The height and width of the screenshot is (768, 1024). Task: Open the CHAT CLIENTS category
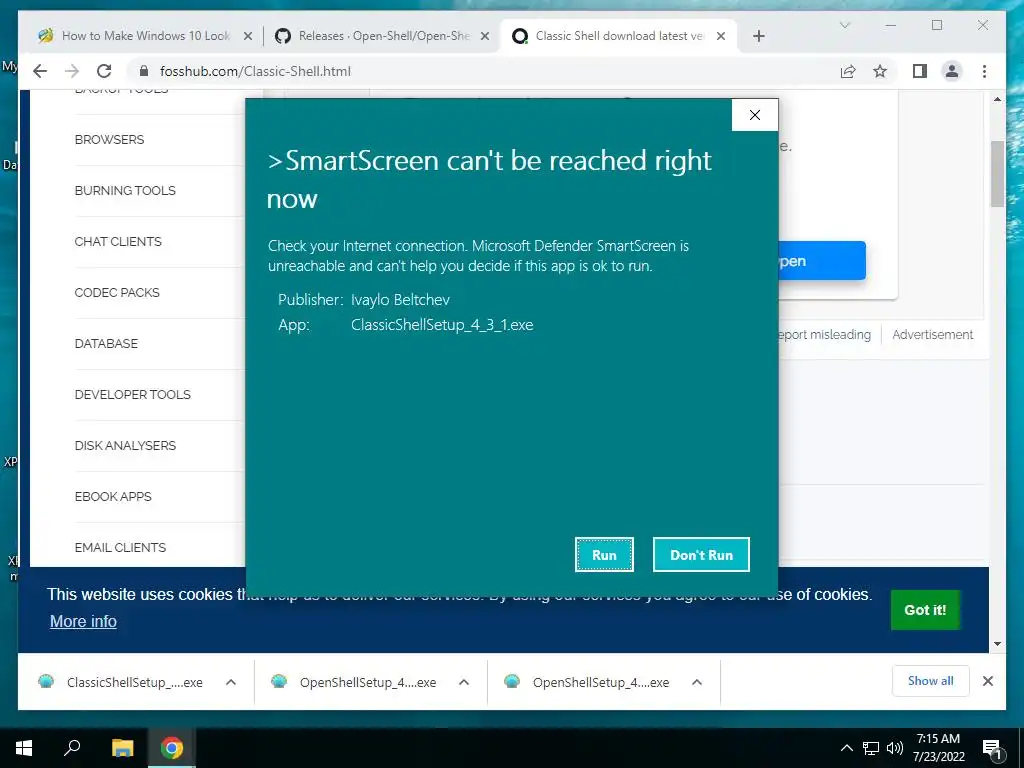click(118, 242)
